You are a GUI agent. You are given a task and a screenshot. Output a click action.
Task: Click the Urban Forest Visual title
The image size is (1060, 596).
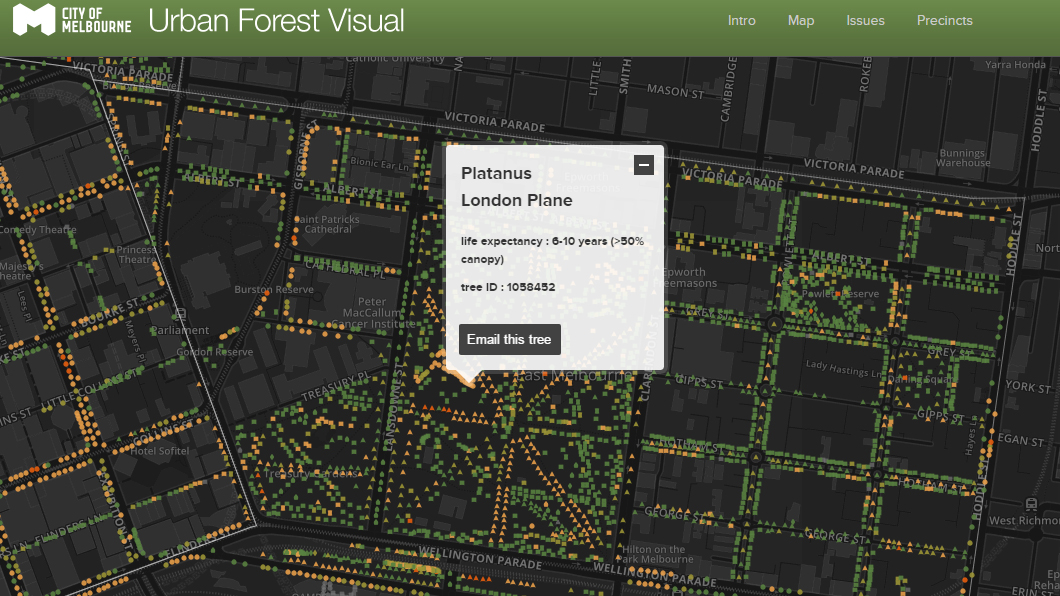coord(276,21)
